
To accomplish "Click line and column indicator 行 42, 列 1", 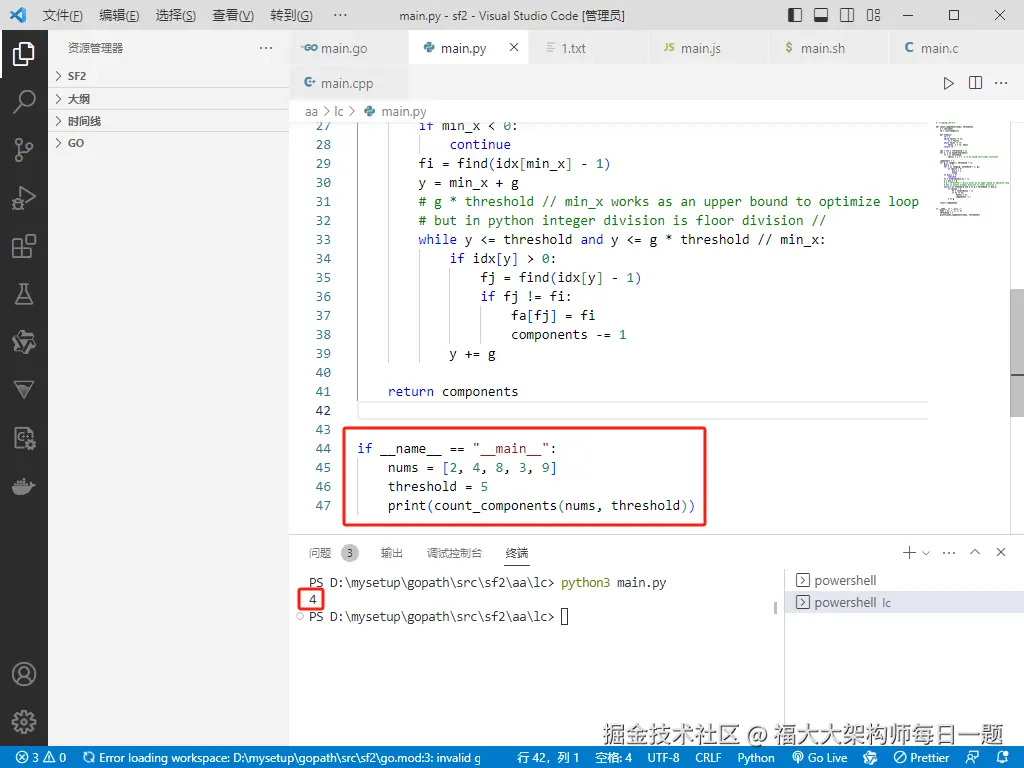I will click(x=548, y=758).
